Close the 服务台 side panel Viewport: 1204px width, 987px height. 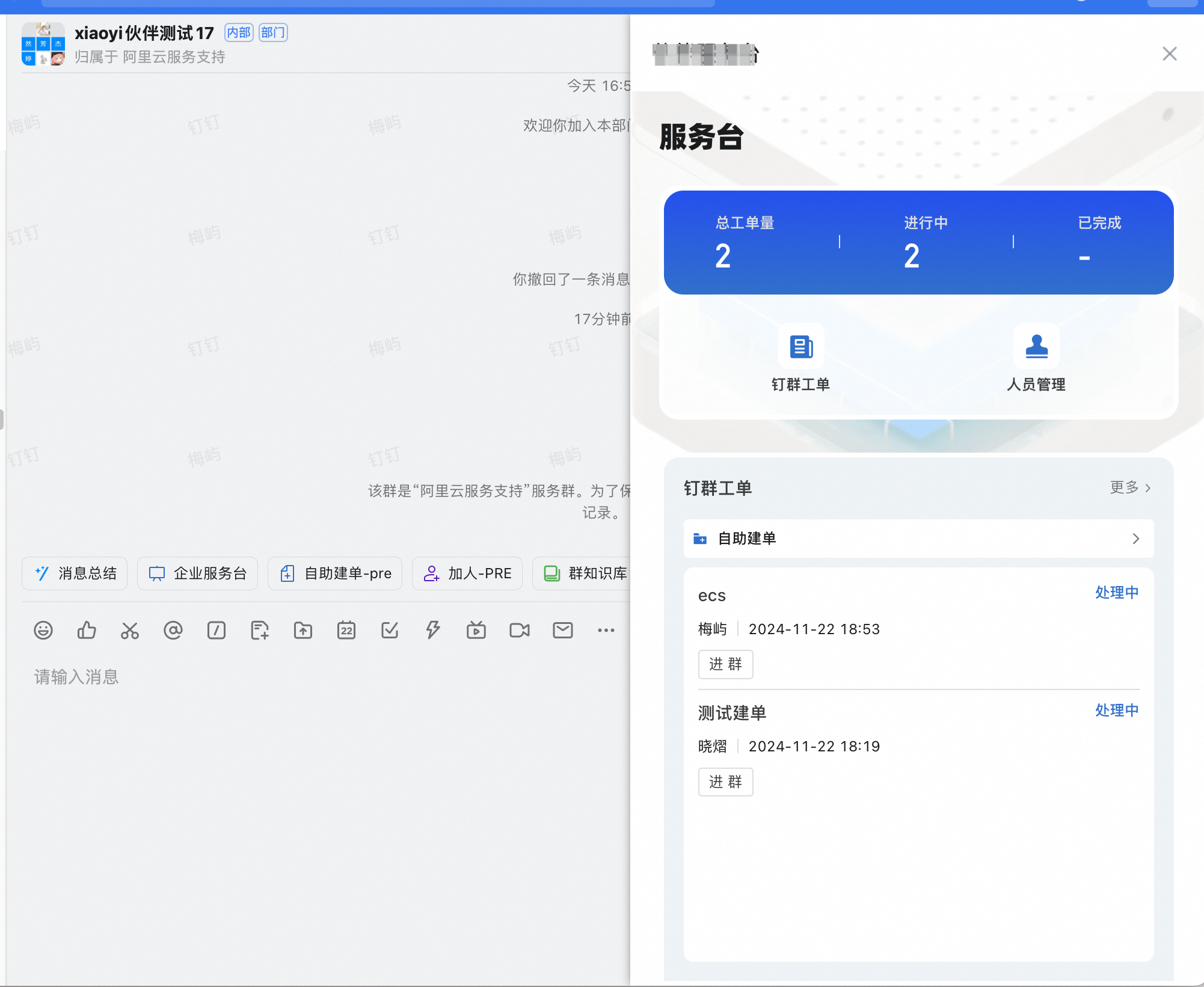pyautogui.click(x=1170, y=53)
